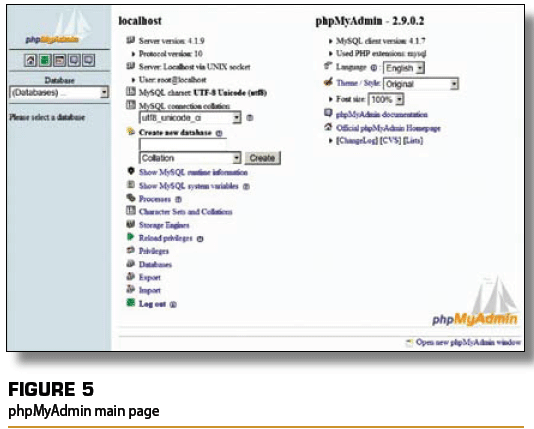Open the Processes link
The height and width of the screenshot is (429, 534).
[155, 199]
